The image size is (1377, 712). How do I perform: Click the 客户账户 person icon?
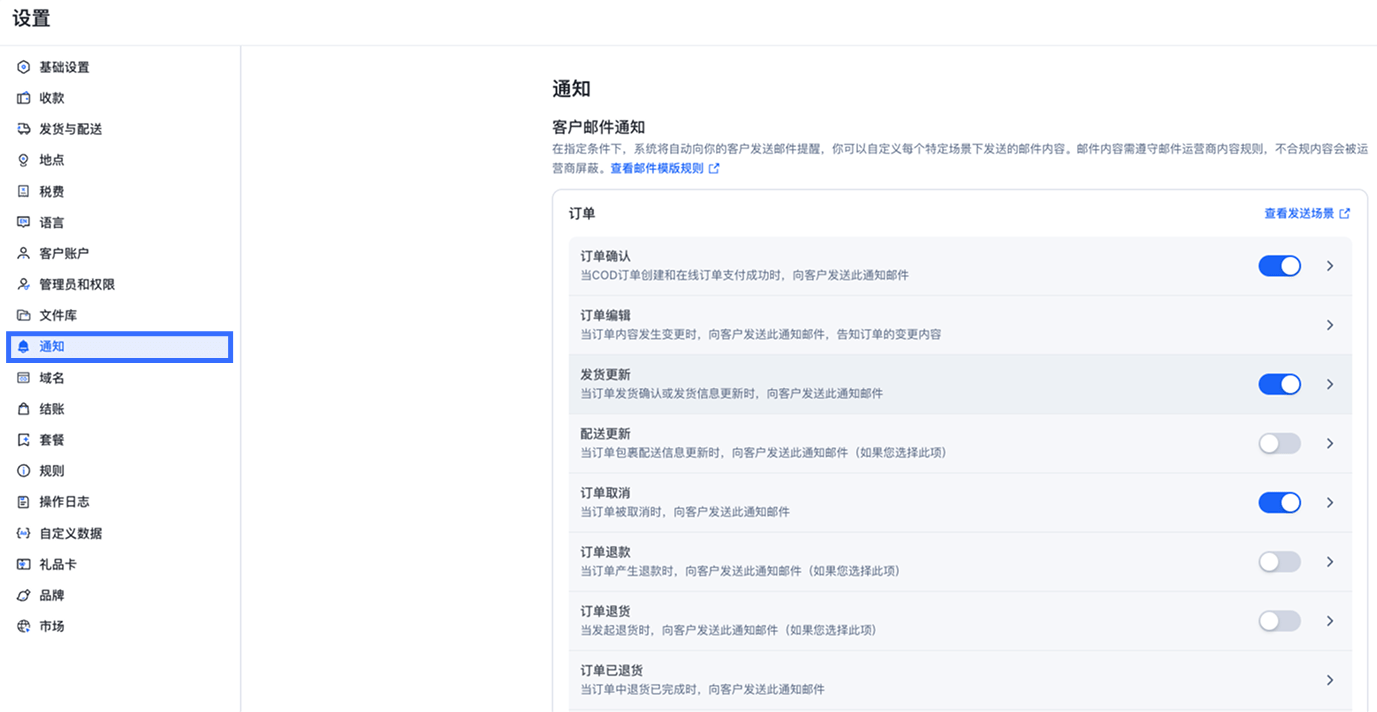coord(22,252)
